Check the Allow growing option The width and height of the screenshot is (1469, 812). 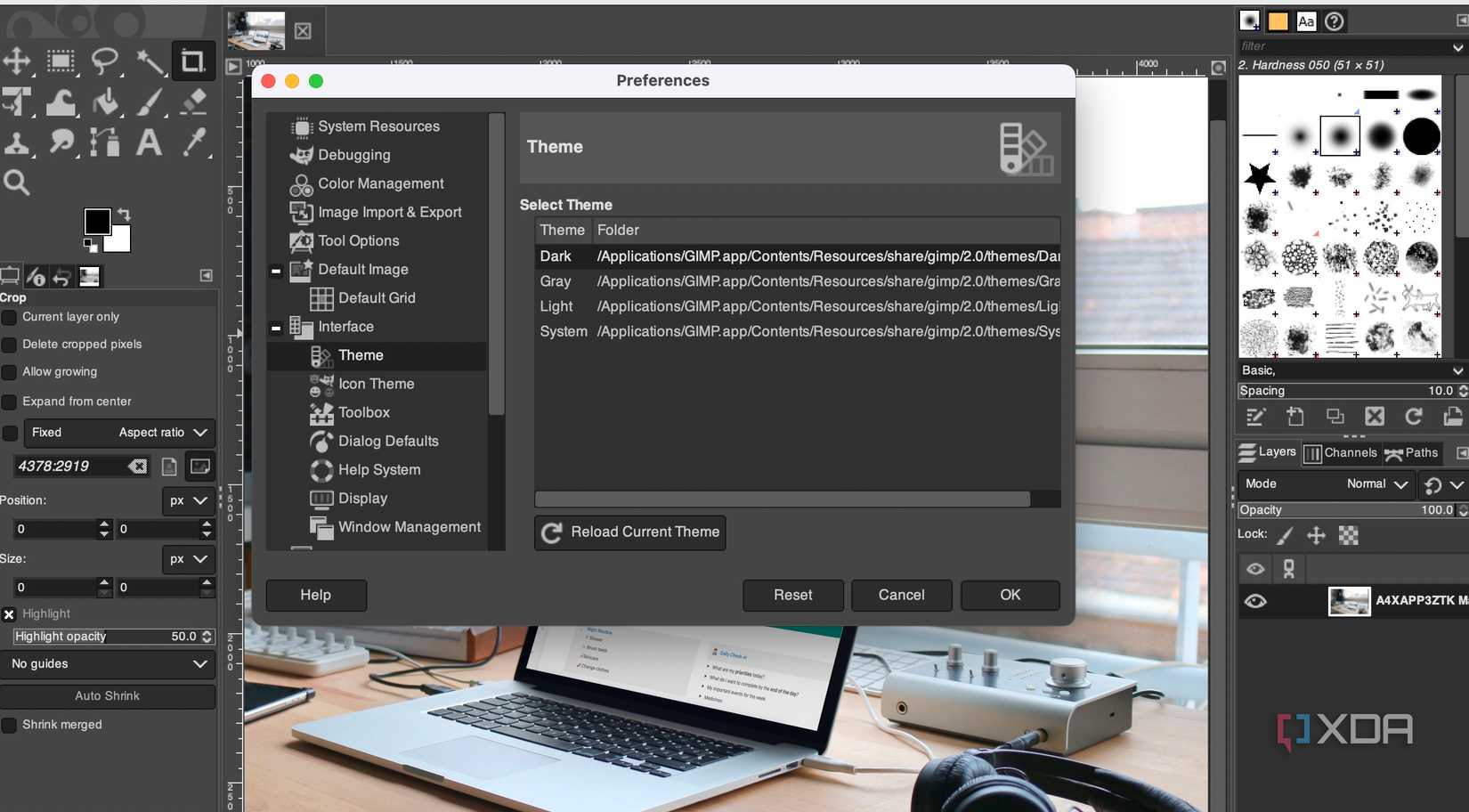8,372
